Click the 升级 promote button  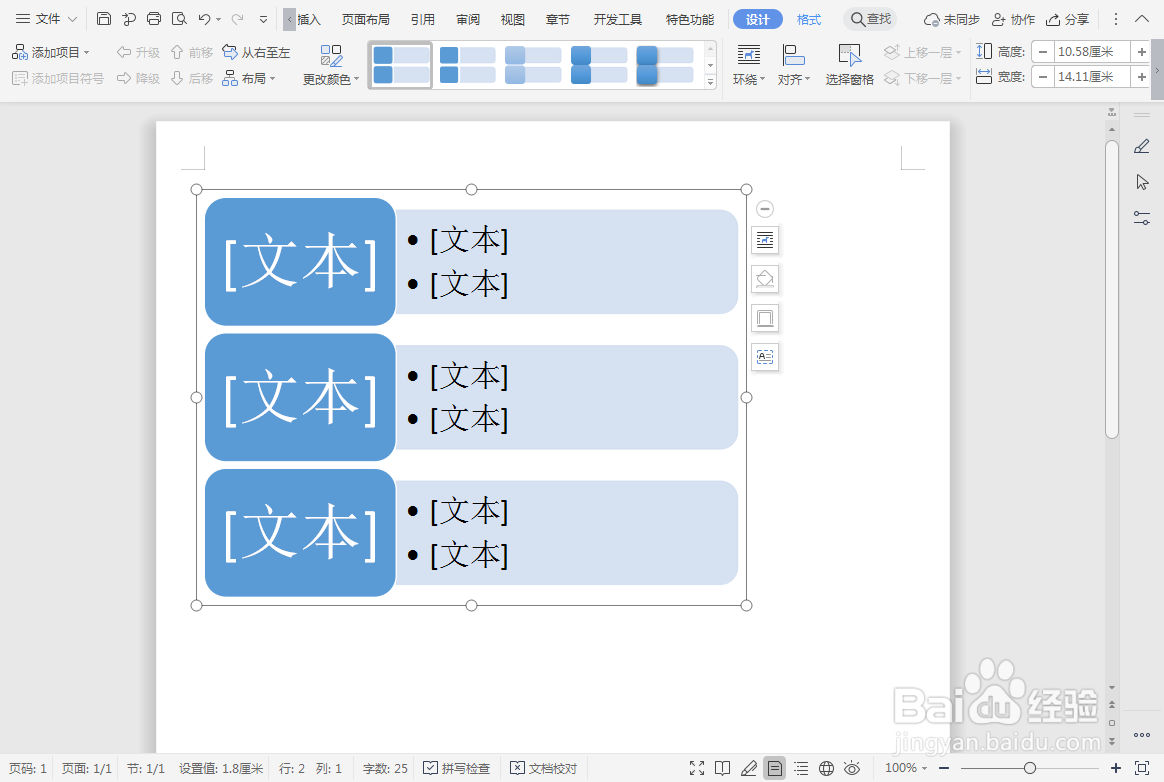click(138, 52)
